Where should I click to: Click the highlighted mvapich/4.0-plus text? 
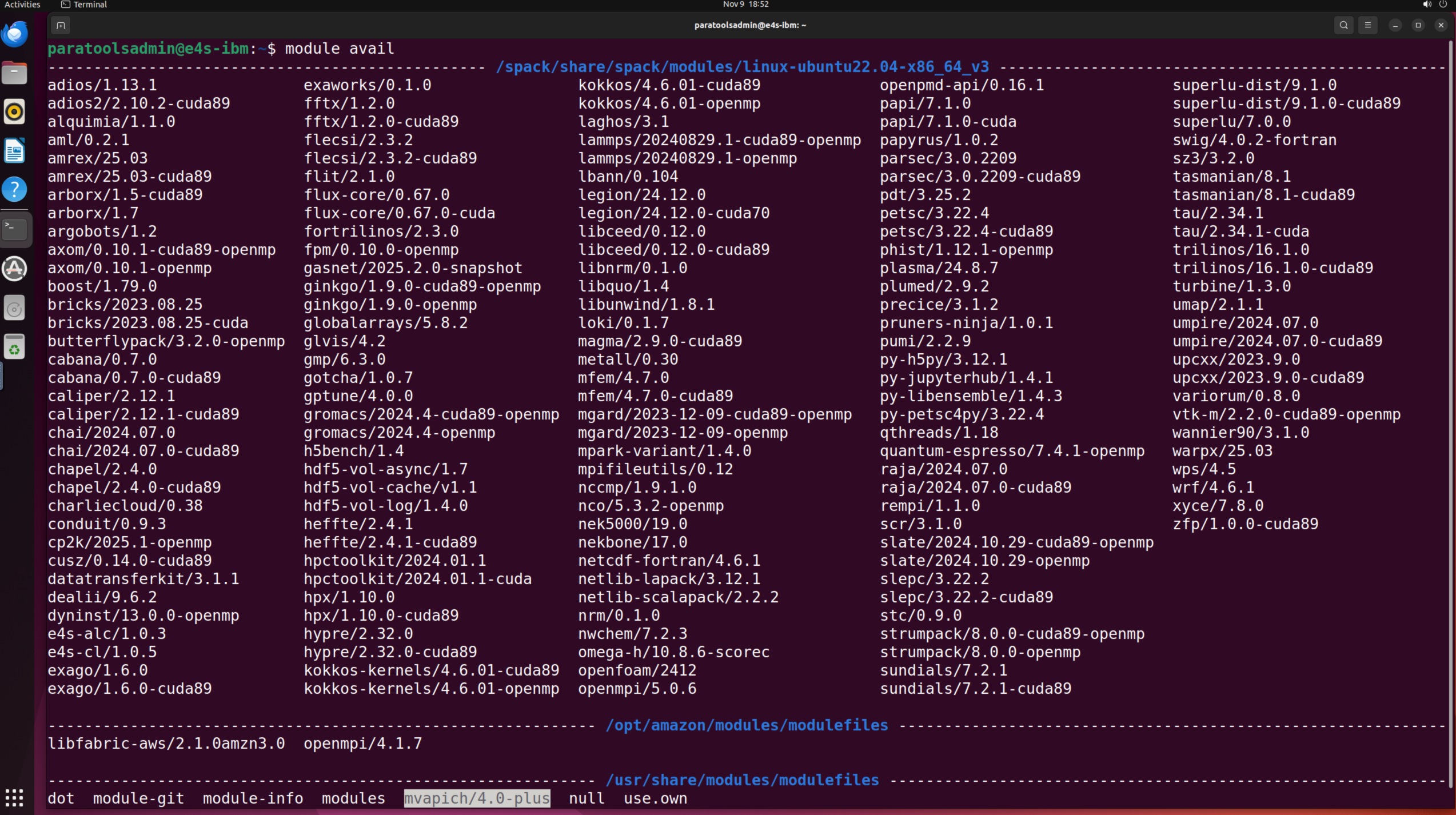point(477,798)
